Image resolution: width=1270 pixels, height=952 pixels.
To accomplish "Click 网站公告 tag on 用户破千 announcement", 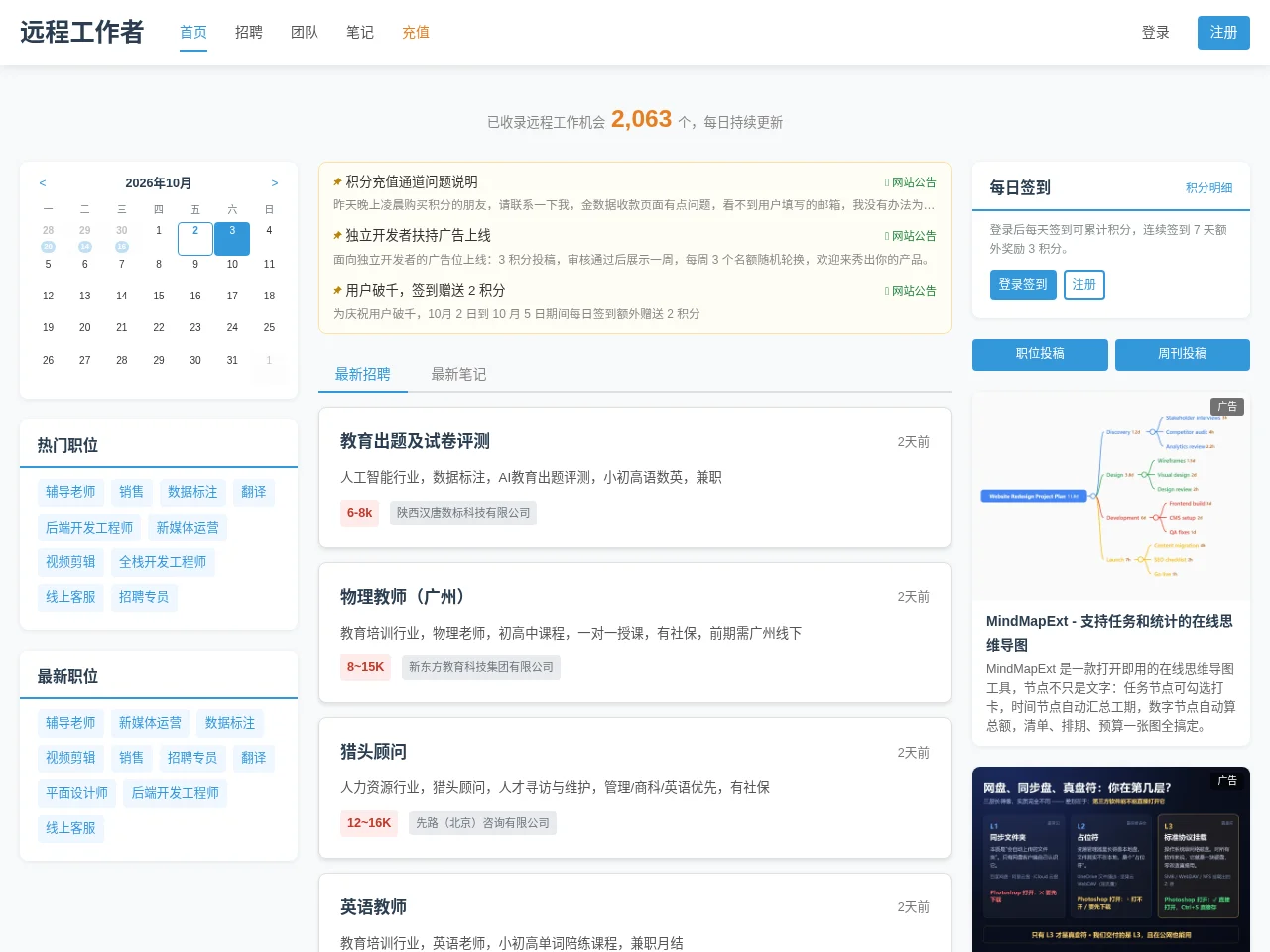I will tap(911, 291).
